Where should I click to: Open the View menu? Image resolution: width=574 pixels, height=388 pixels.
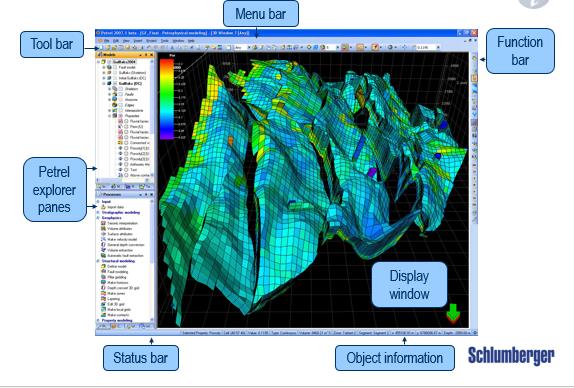pyautogui.click(x=126, y=41)
